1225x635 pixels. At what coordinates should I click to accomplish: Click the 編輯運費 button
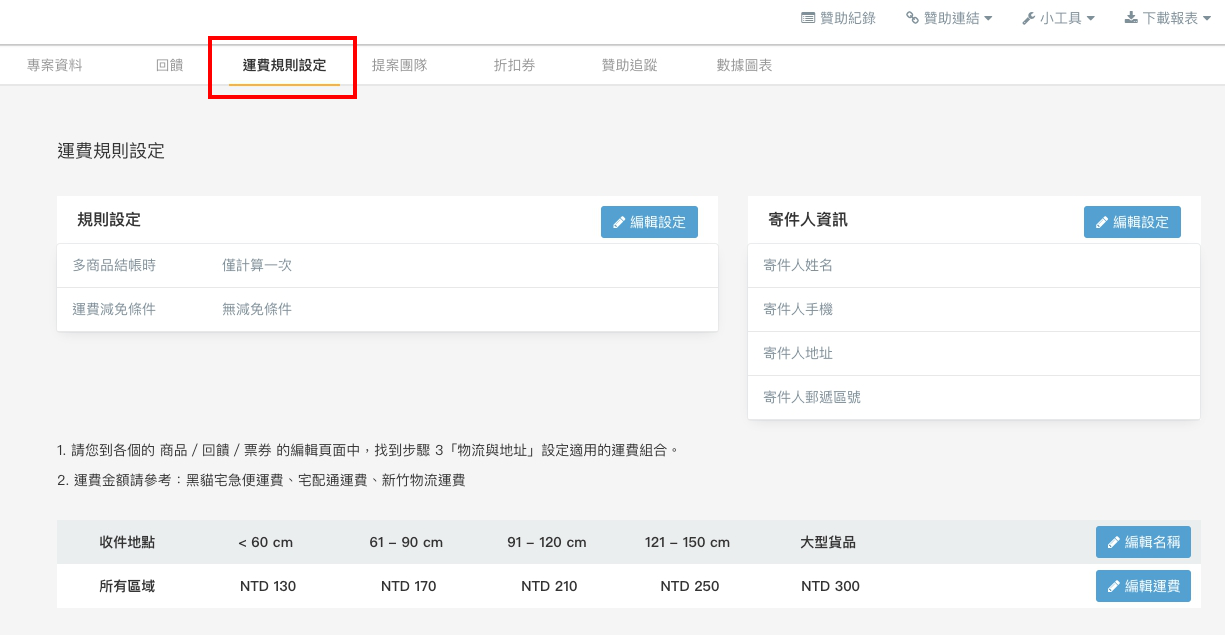[x=1143, y=586]
